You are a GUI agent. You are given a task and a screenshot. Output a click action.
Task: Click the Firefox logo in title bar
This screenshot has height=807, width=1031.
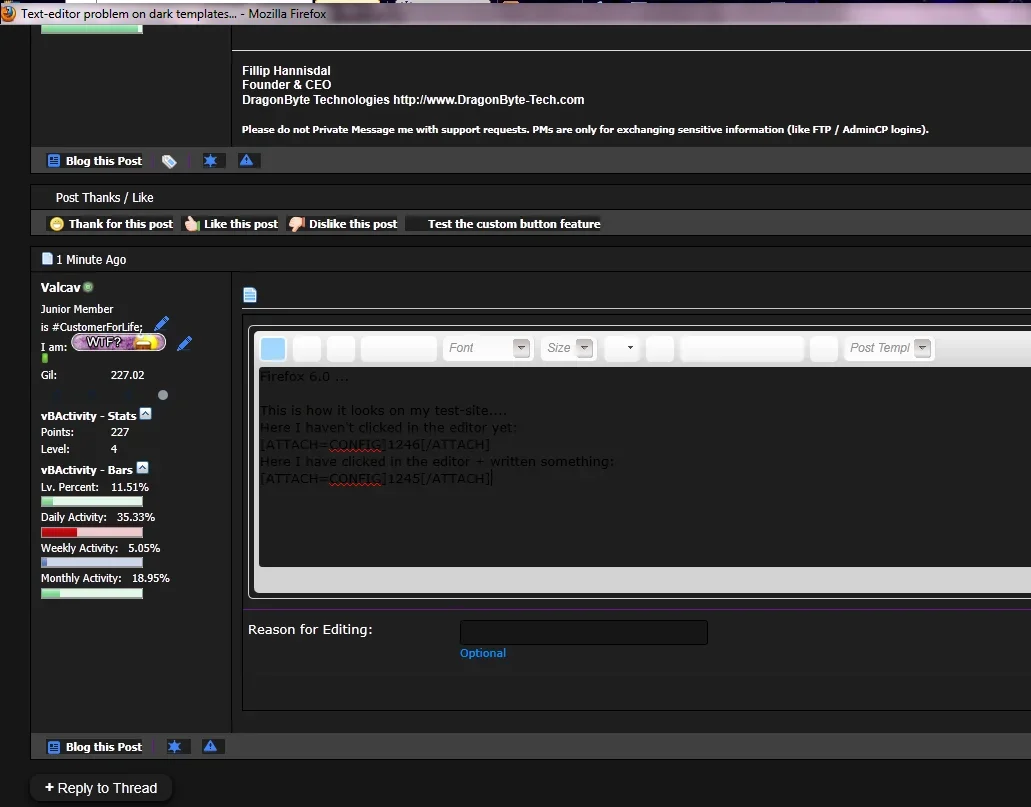pos(8,12)
